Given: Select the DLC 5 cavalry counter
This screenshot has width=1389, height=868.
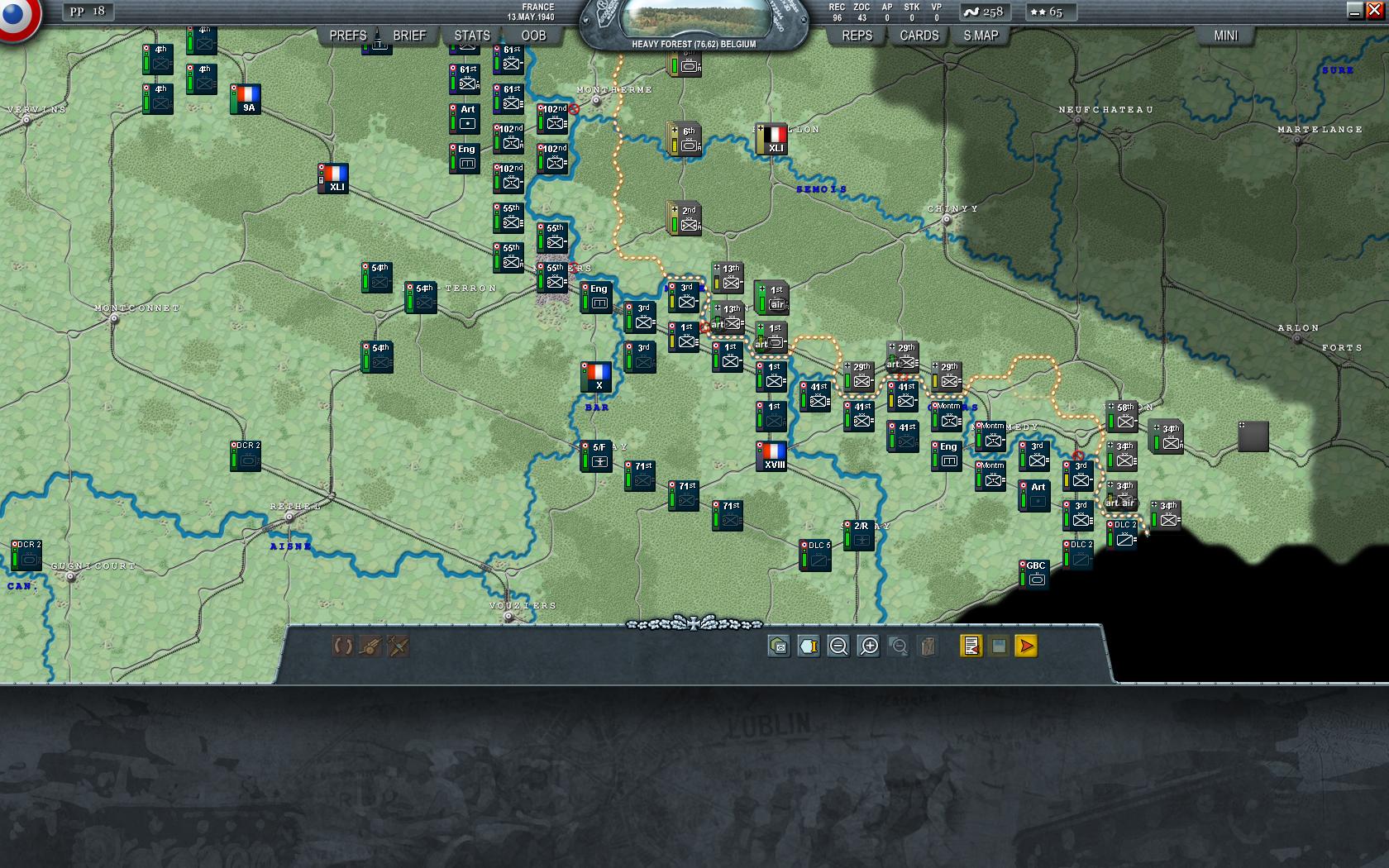Looking at the screenshot, I should tap(816, 555).
